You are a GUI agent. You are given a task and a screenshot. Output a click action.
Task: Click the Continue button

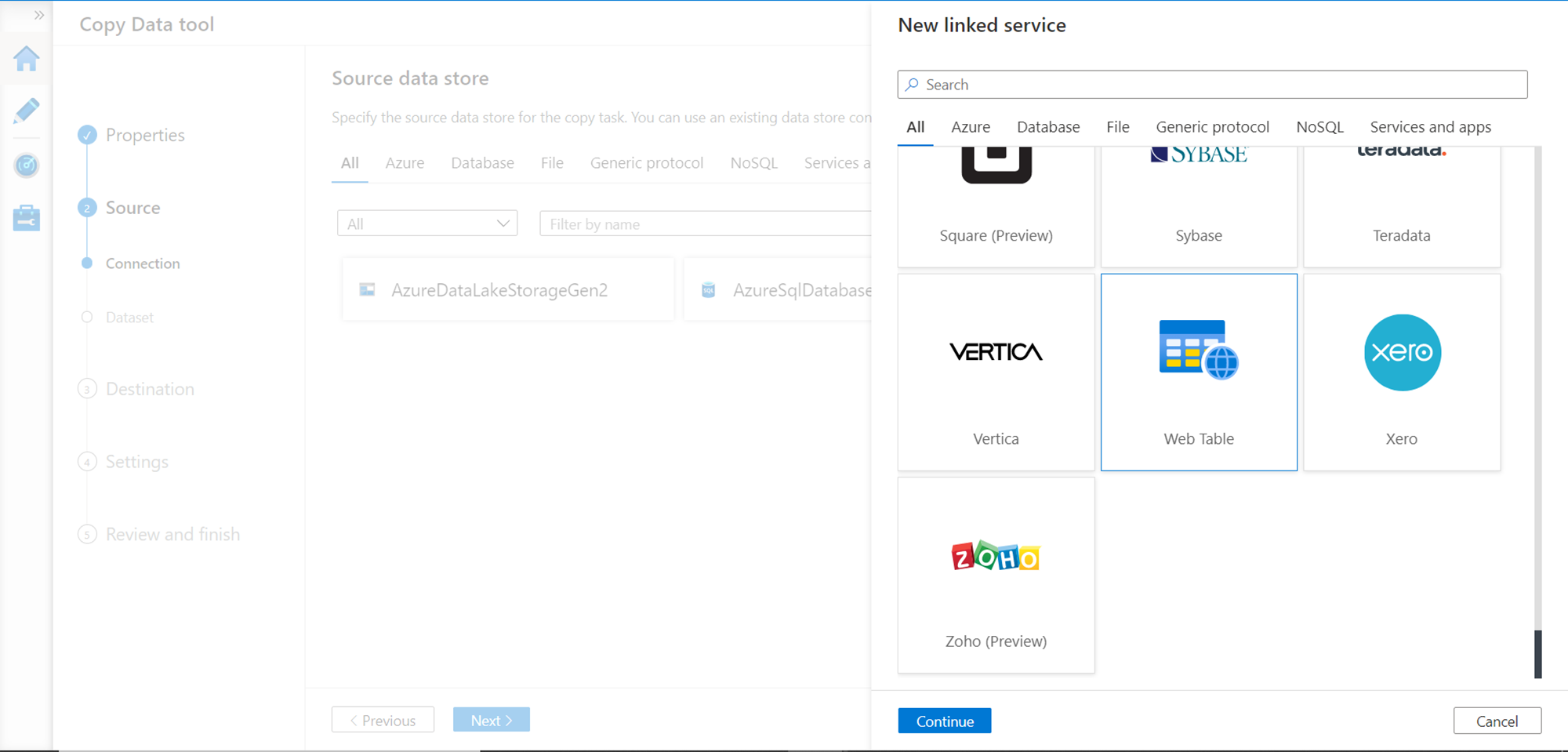coord(945,721)
